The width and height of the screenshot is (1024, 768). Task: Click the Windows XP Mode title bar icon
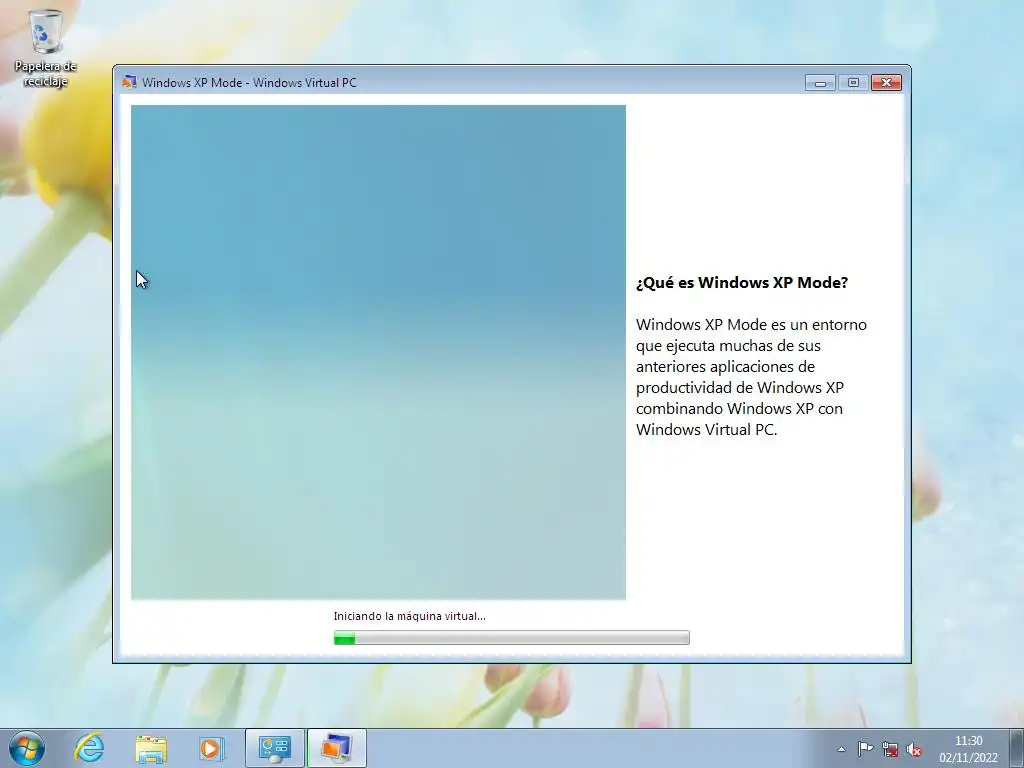pyautogui.click(x=129, y=82)
